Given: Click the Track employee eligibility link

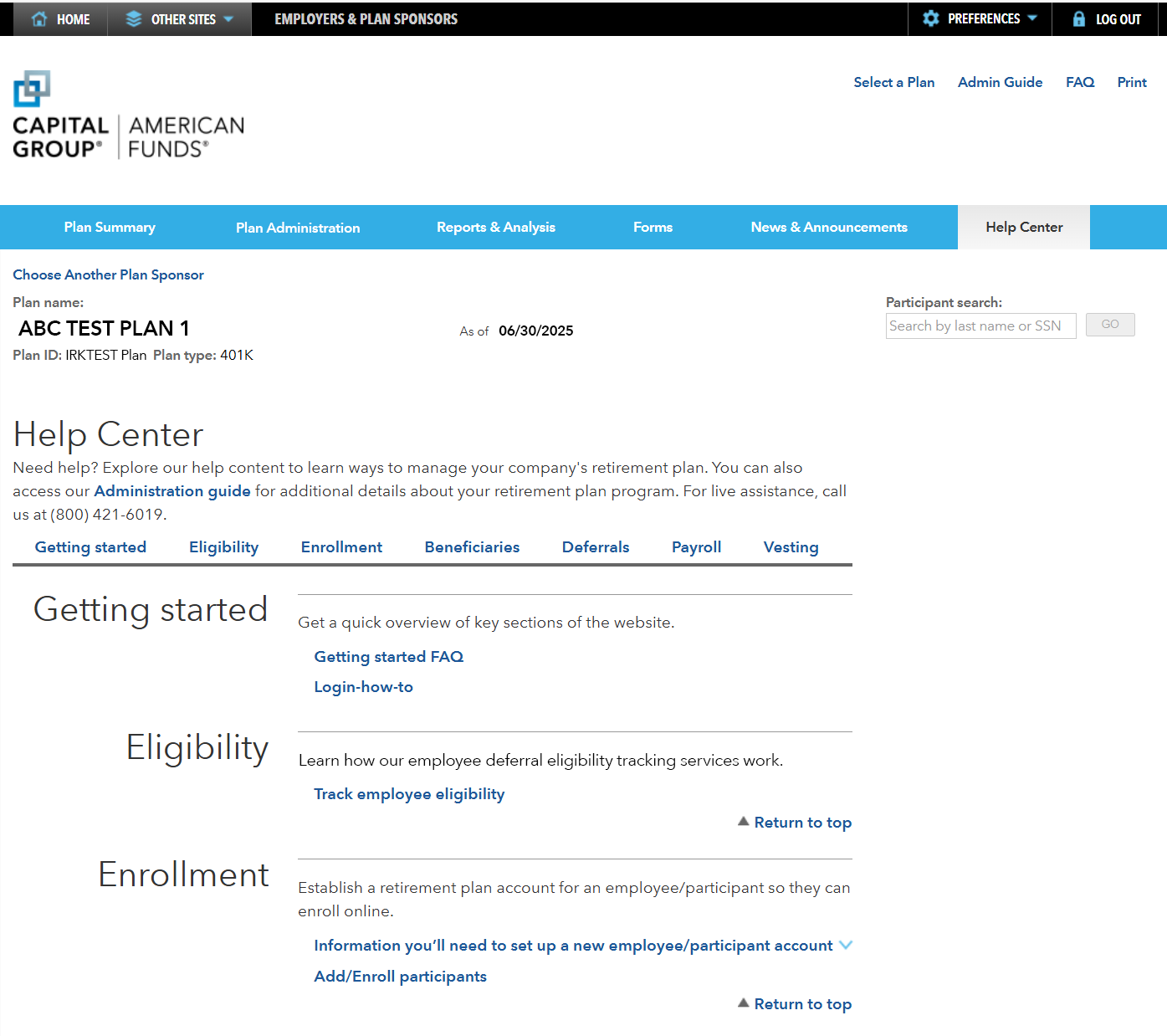Looking at the screenshot, I should [409, 793].
